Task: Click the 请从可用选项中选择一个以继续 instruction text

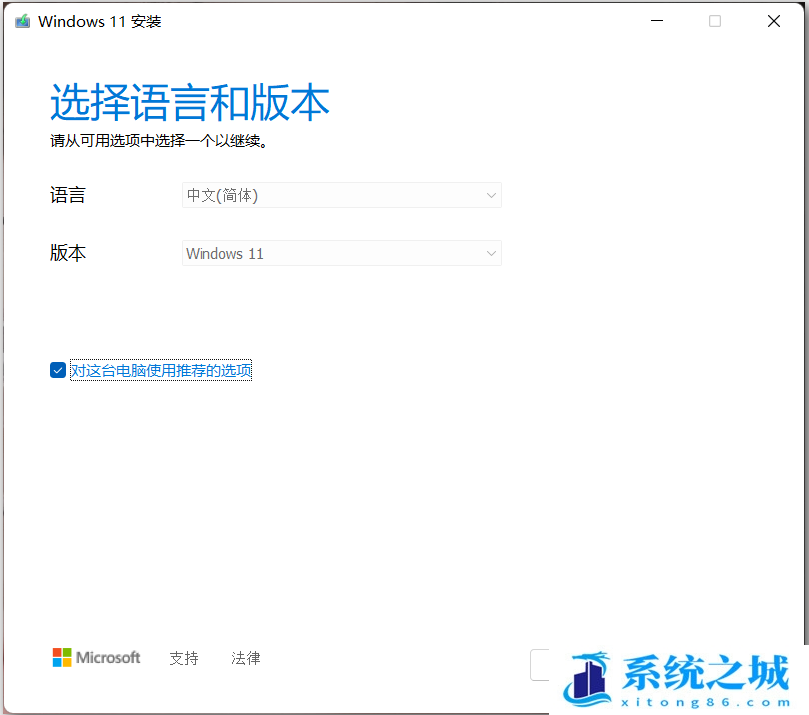Action: 159,140
